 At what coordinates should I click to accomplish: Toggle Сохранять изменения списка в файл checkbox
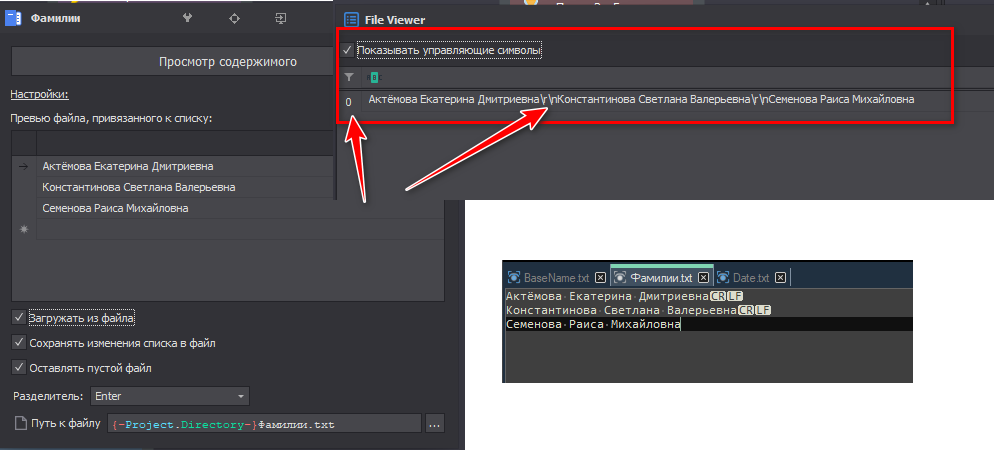[x=18, y=343]
